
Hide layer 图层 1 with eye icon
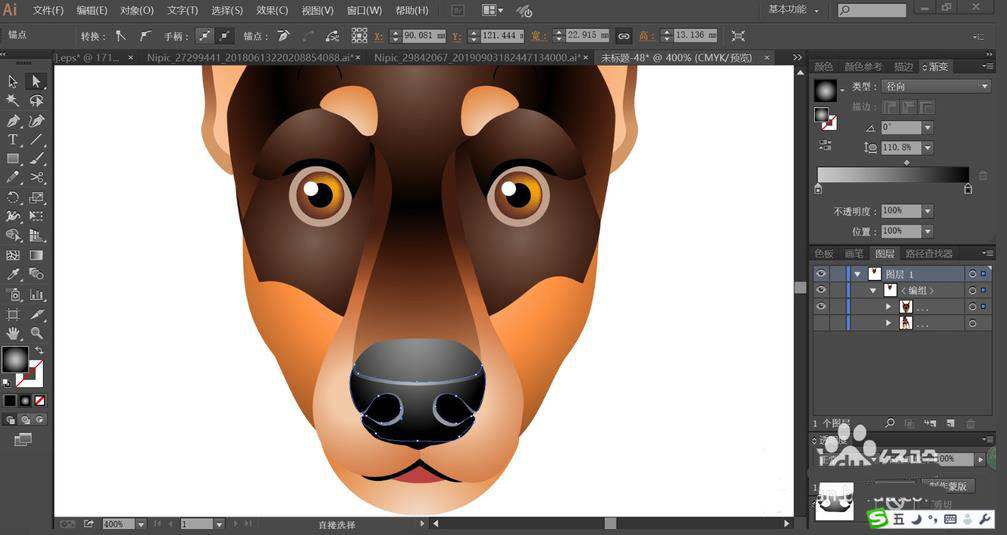[x=821, y=274]
